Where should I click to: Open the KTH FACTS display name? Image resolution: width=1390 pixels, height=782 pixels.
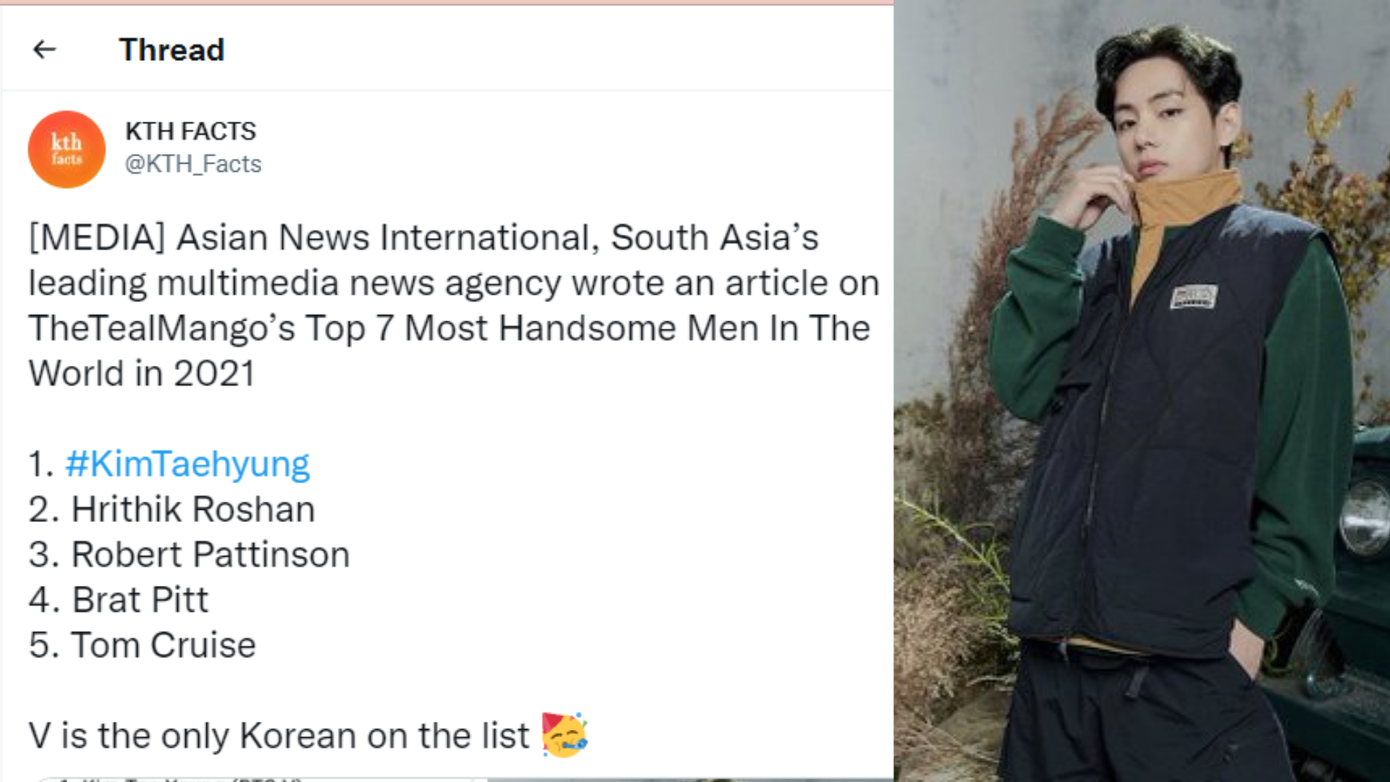[x=190, y=131]
